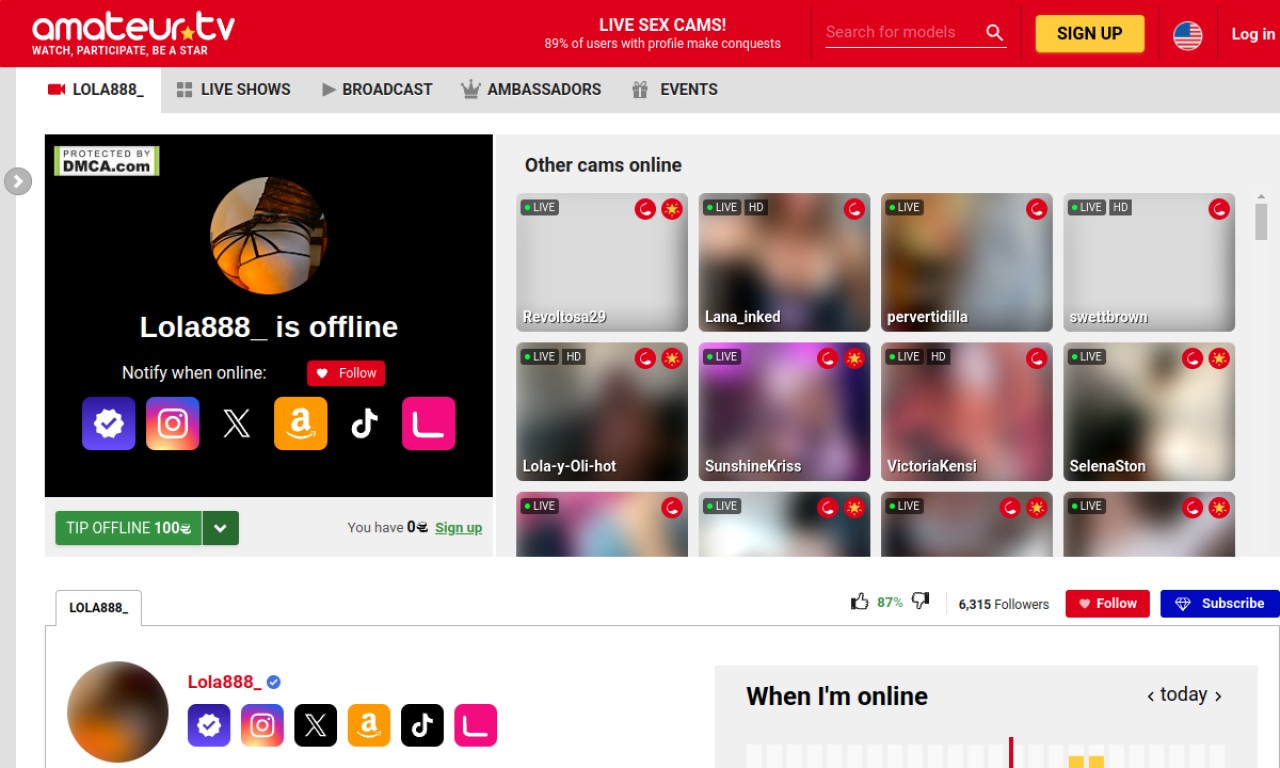The image size is (1280, 768).
Task: Open swettbrown cam thumbnail
Action: click(x=1149, y=262)
